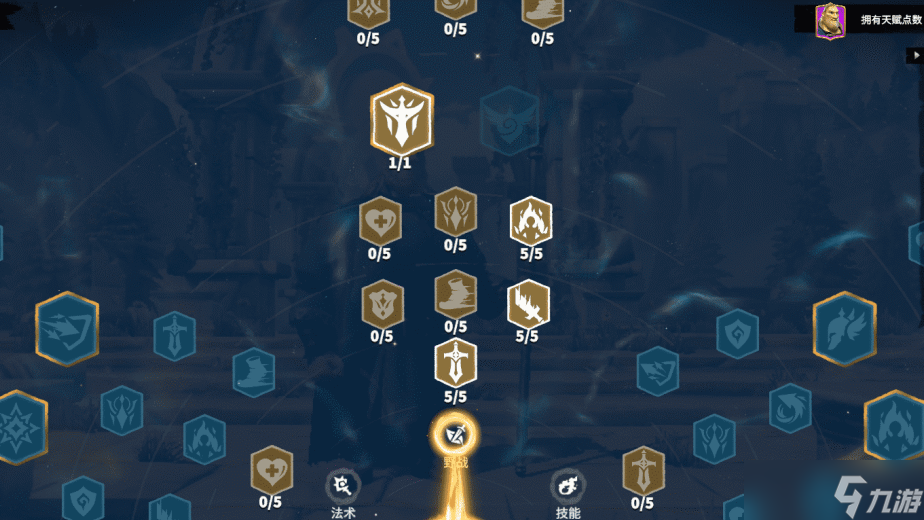Choose the bottom-right sword talent marked 0/5
This screenshot has height=520, width=924.
[644, 470]
